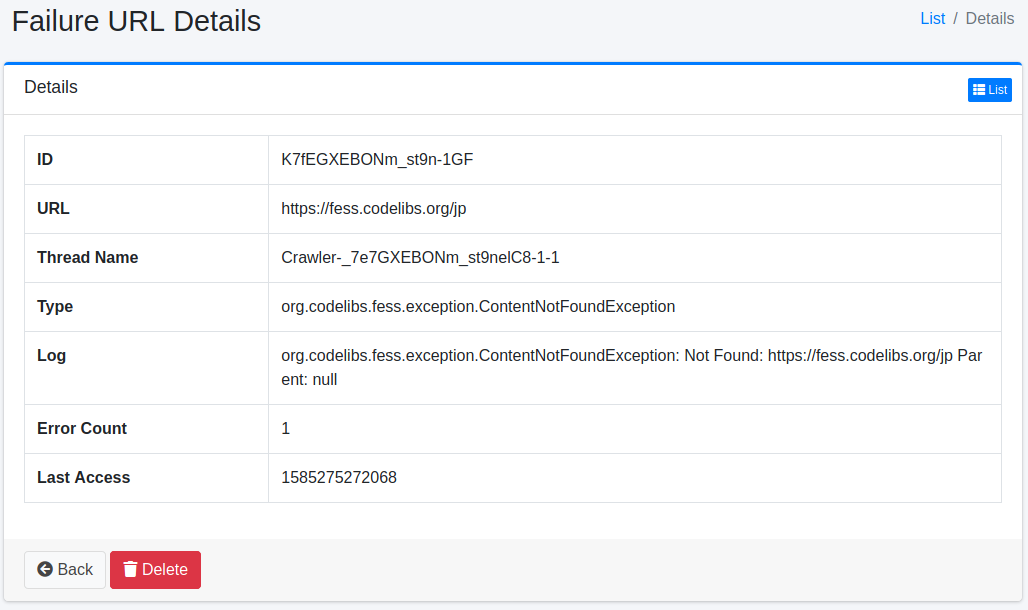Click the Log row label
Viewport: 1028px width, 610px height.
pyautogui.click(x=52, y=356)
